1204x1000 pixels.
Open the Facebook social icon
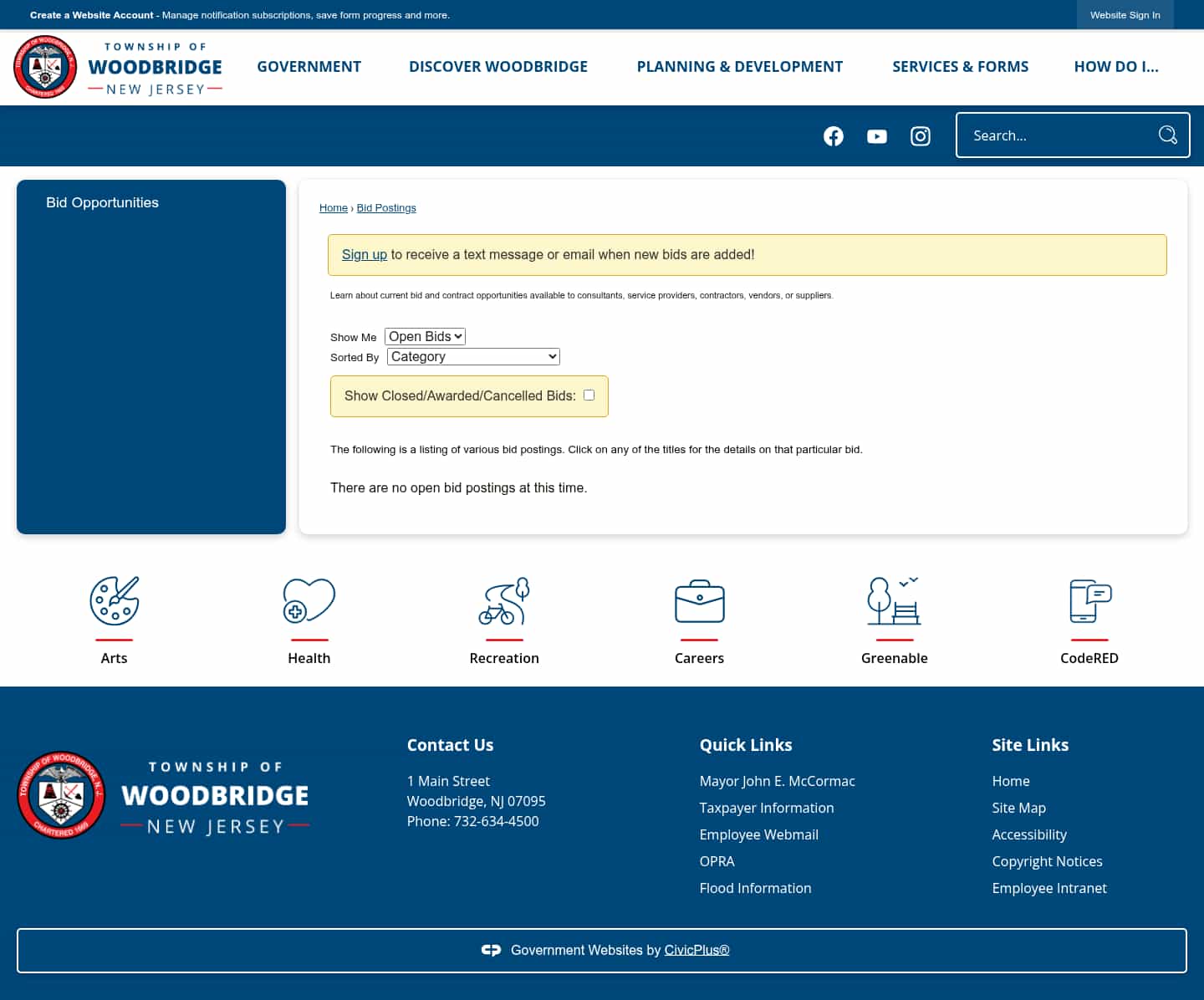tap(833, 136)
